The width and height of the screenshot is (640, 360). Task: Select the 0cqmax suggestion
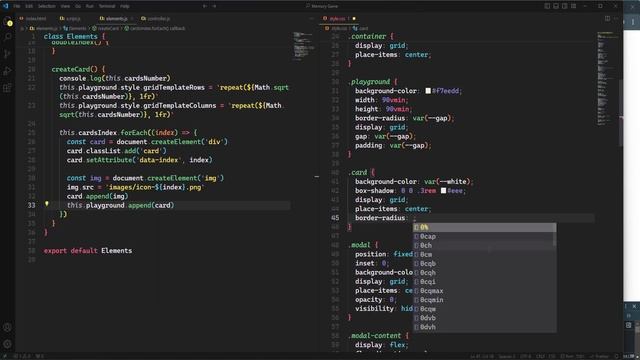point(484,291)
